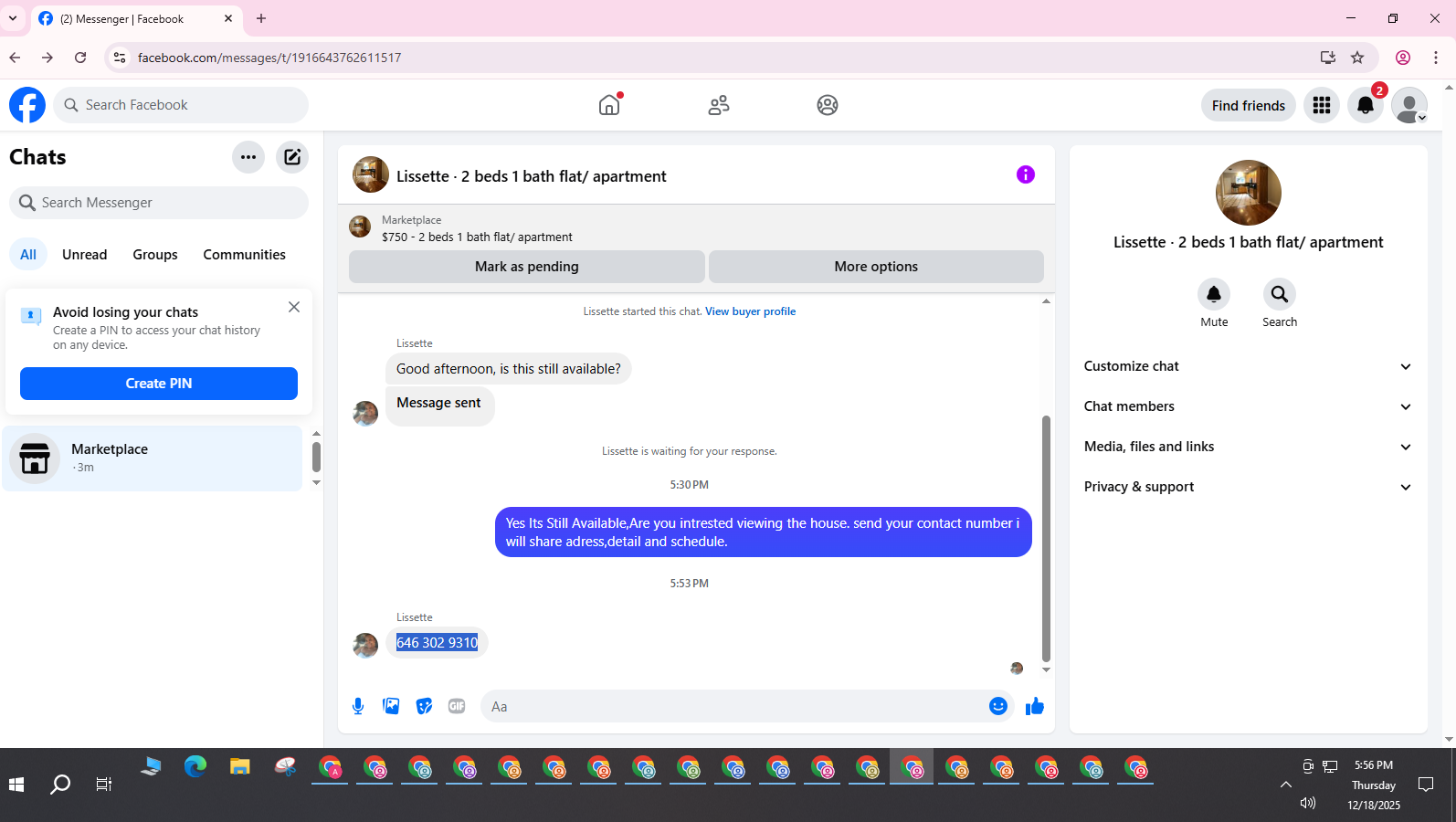Go back to the previous page
This screenshot has height=822, width=1456.
[15, 58]
